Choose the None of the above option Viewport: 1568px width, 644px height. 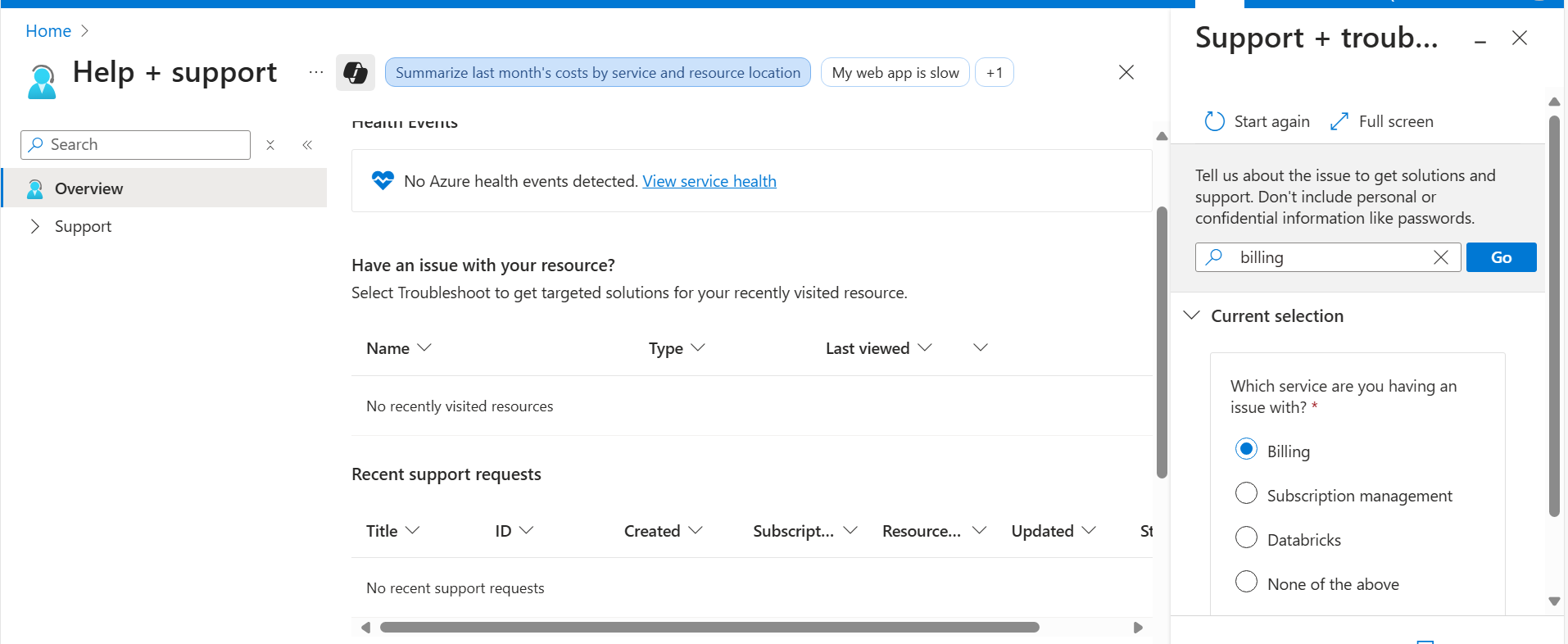[1246, 582]
